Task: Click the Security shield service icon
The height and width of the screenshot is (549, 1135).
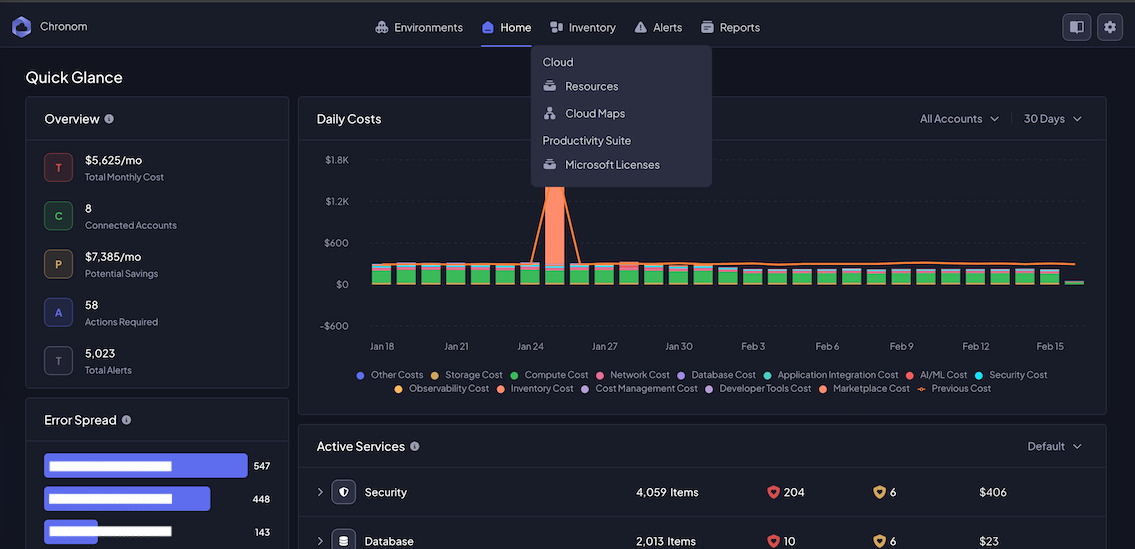Action: click(x=344, y=492)
